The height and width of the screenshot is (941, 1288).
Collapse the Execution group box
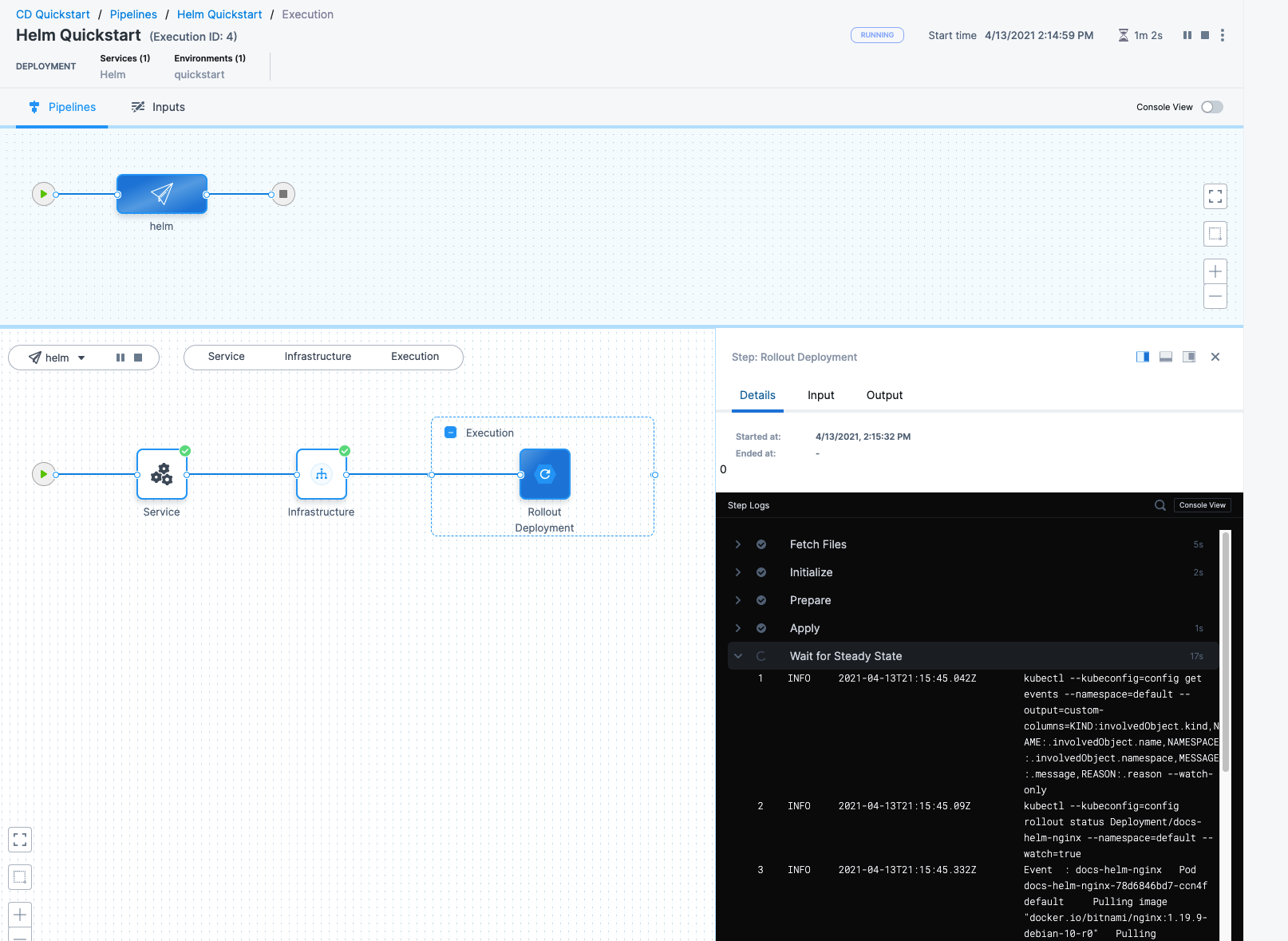coord(450,433)
